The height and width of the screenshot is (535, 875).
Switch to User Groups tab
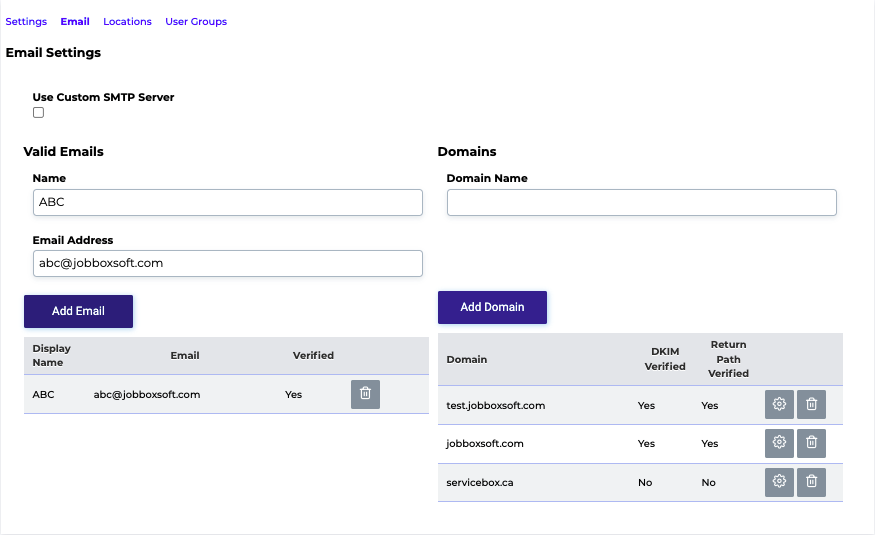click(x=196, y=22)
